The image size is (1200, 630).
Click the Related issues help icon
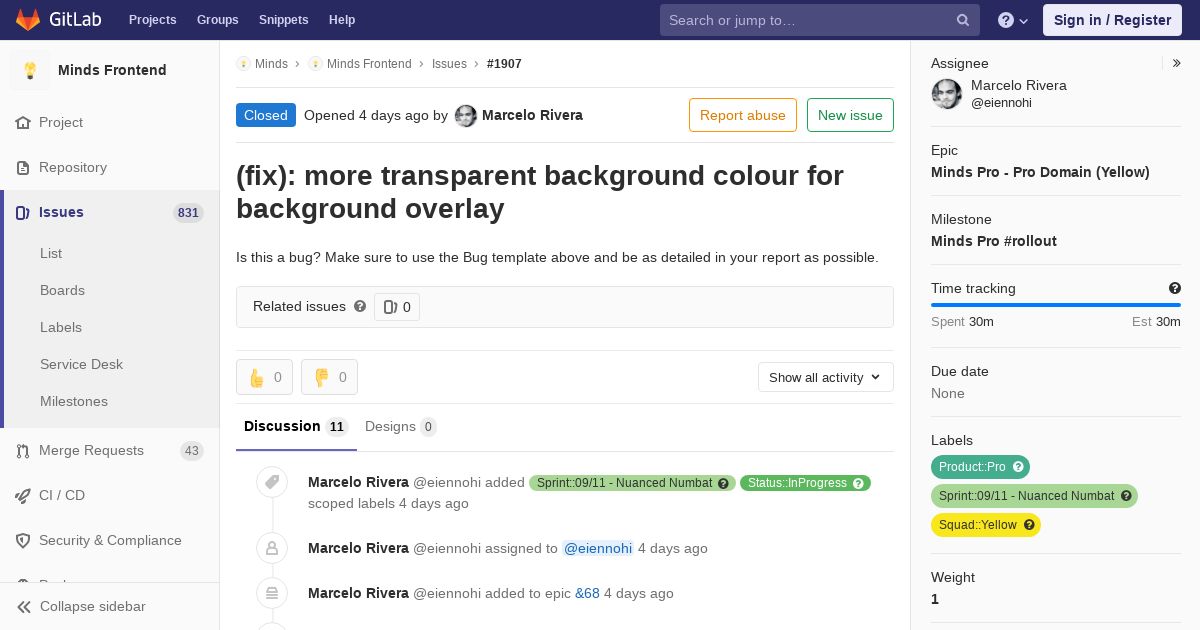tap(360, 306)
